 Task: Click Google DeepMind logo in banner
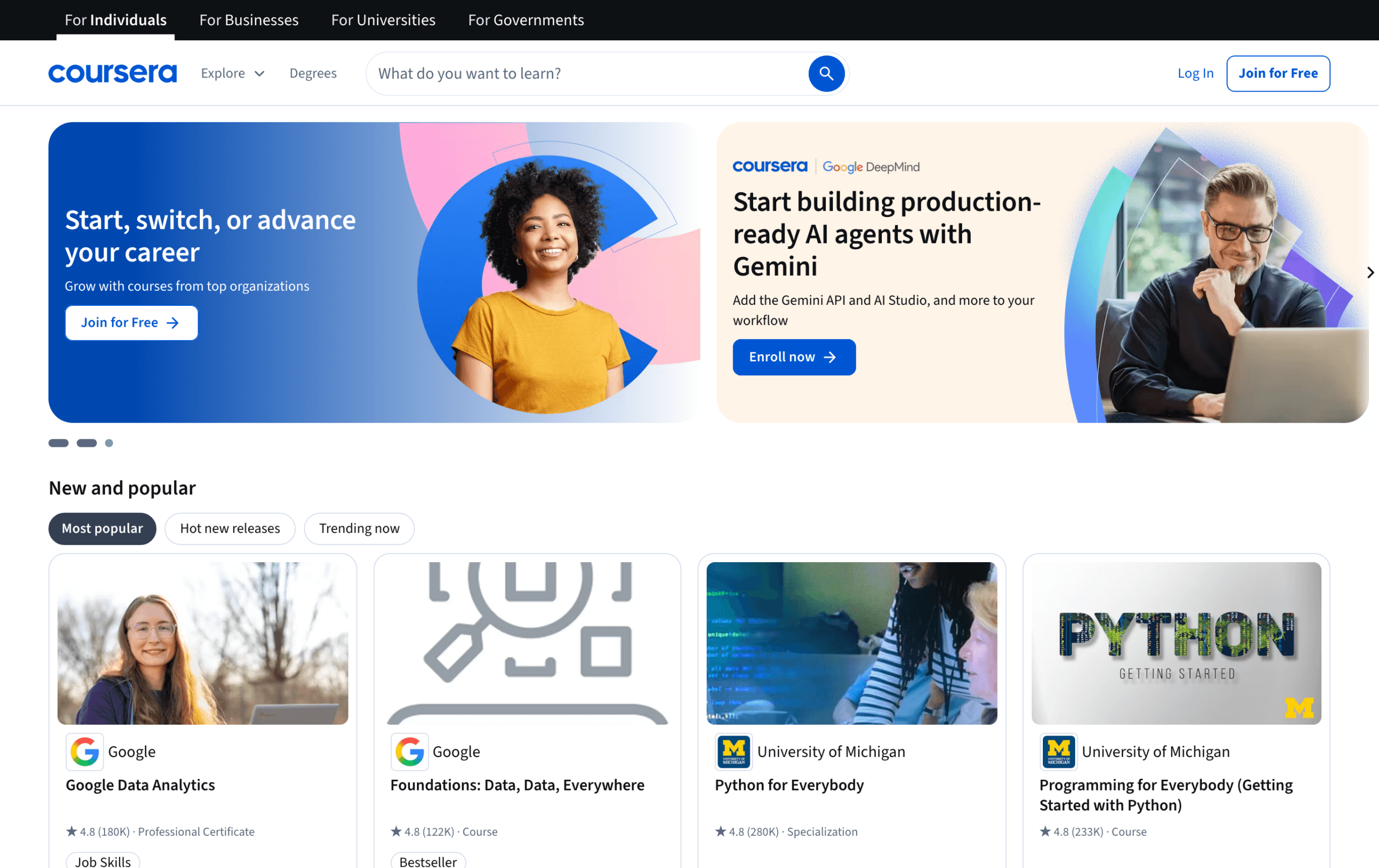pyautogui.click(x=871, y=166)
